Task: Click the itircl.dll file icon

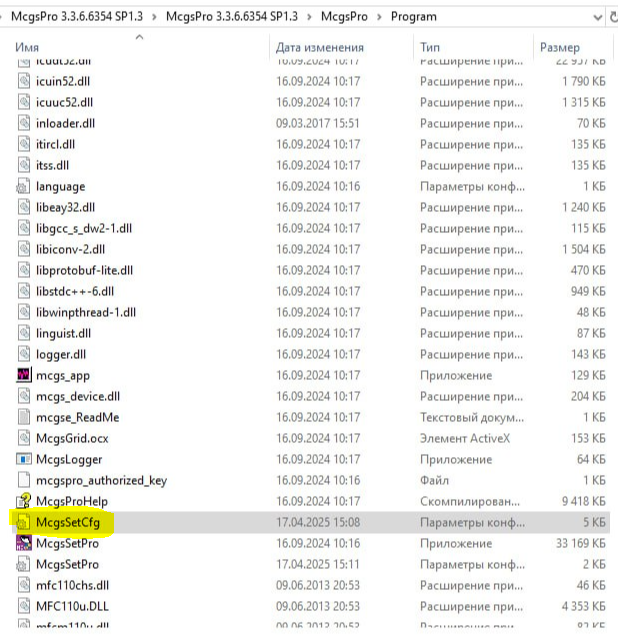Action: click(24, 144)
